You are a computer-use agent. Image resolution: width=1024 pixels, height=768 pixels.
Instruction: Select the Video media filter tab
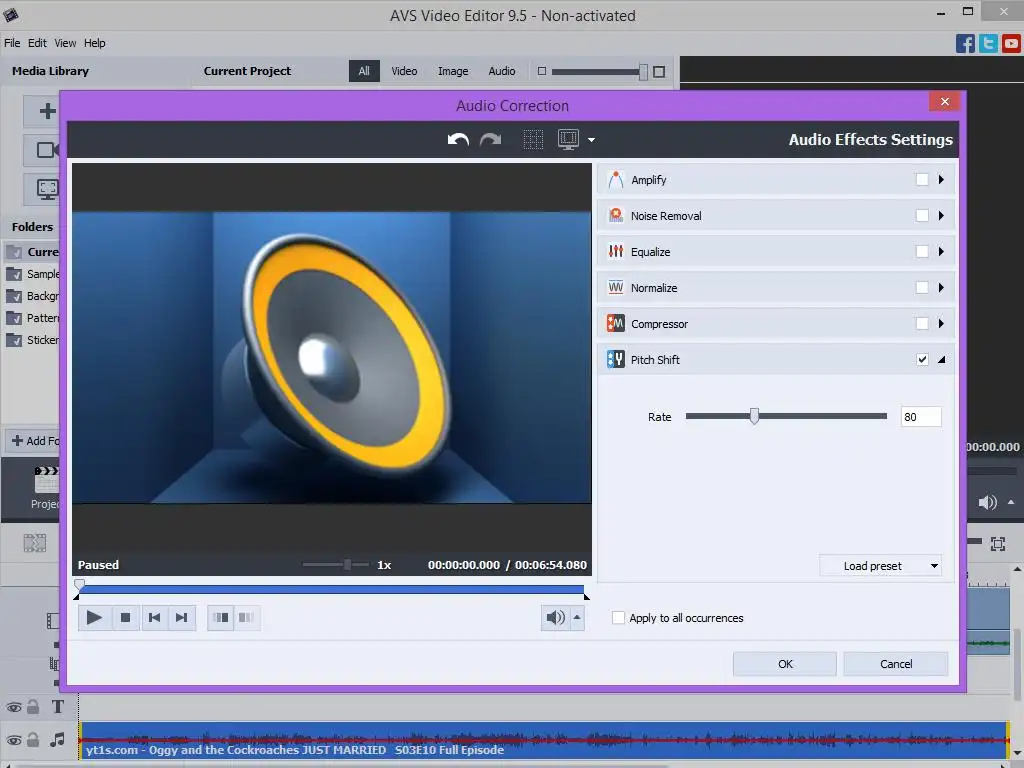(404, 71)
